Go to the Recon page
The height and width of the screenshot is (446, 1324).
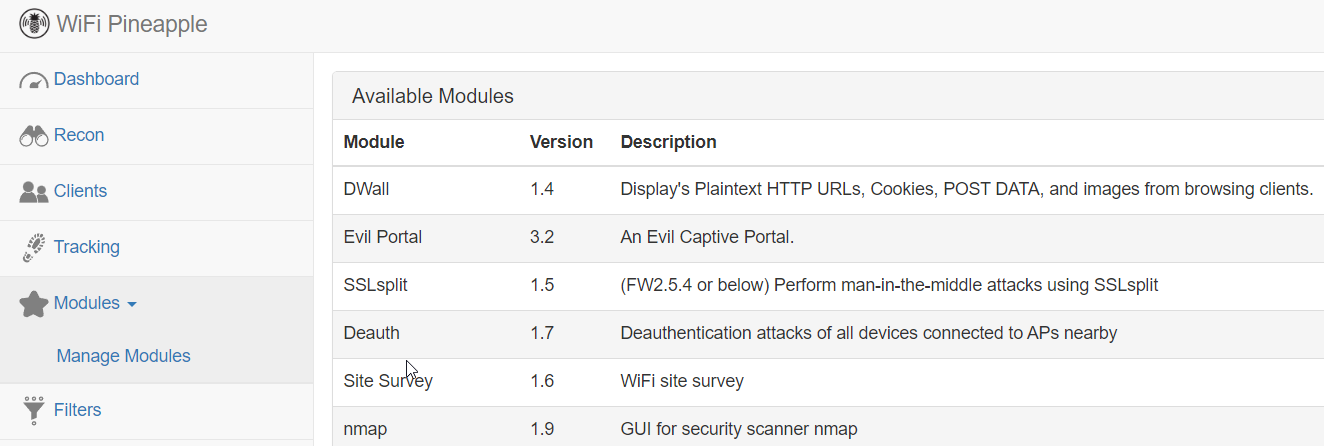79,135
